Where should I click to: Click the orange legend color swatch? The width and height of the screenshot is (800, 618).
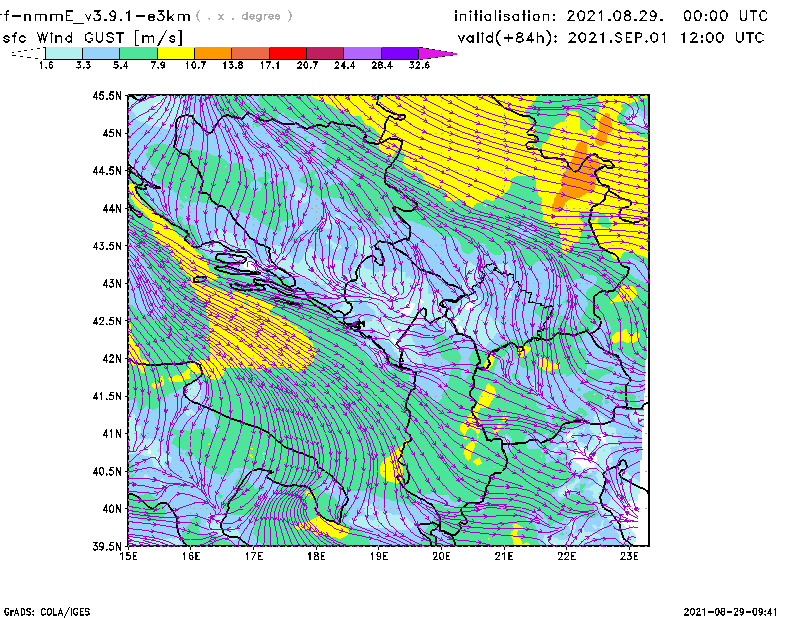[x=213, y=53]
